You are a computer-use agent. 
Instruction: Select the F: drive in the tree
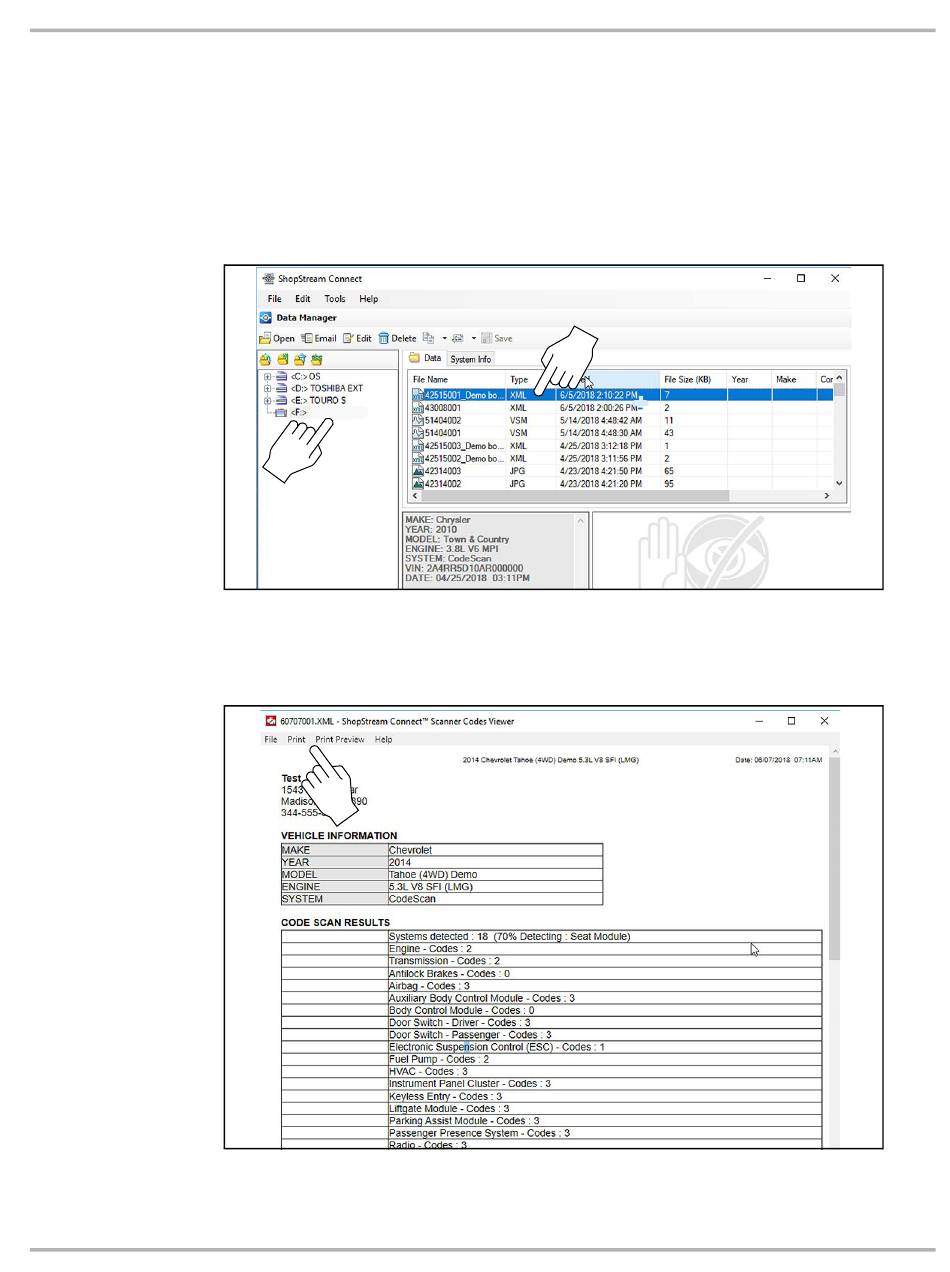298,412
